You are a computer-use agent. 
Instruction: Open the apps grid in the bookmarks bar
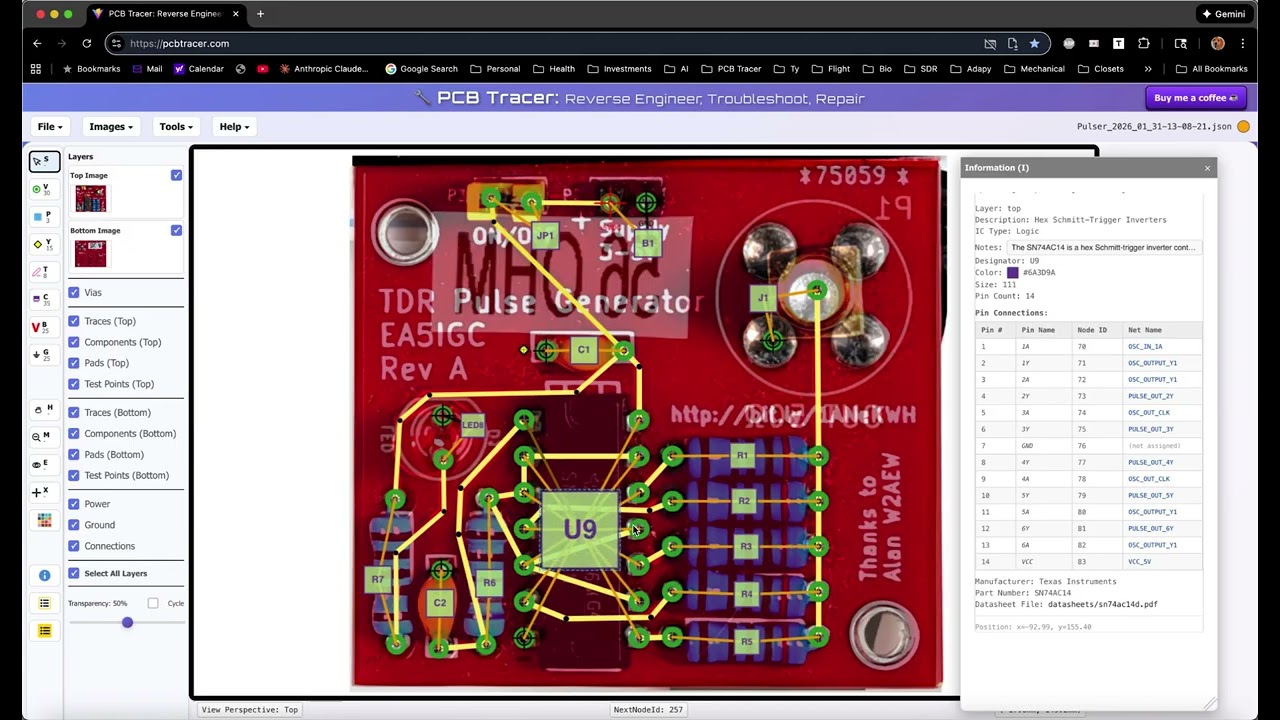tap(36, 69)
